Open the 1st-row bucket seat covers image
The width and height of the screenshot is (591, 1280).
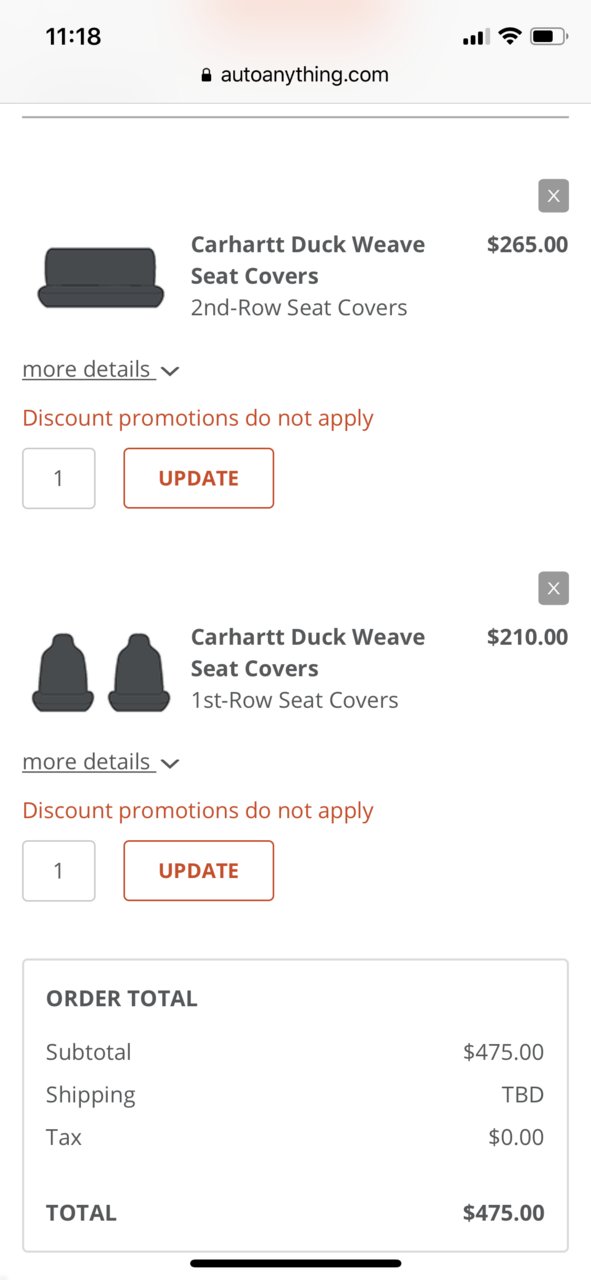(100, 672)
